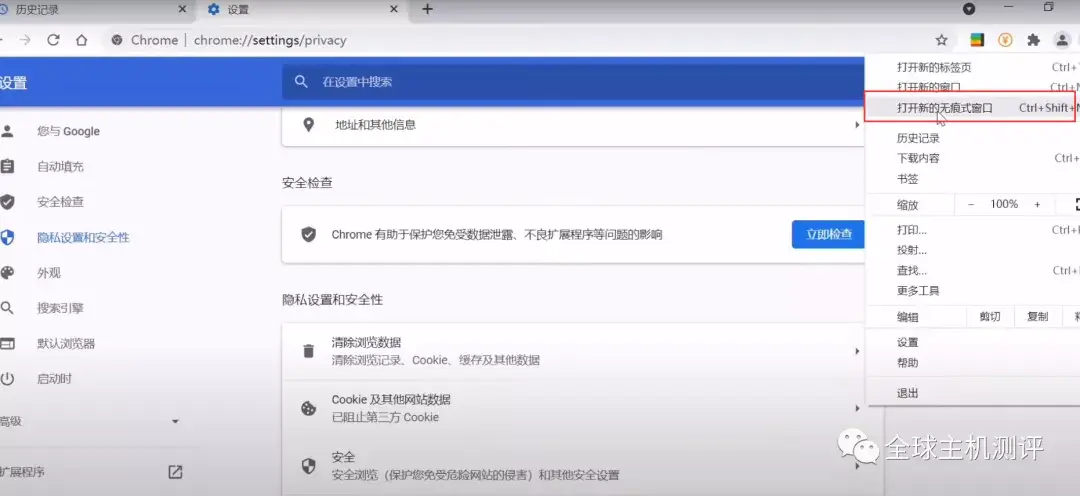Expand the Cookie 及其他网站数据 arrow
The width and height of the screenshot is (1080, 496).
click(x=857, y=409)
